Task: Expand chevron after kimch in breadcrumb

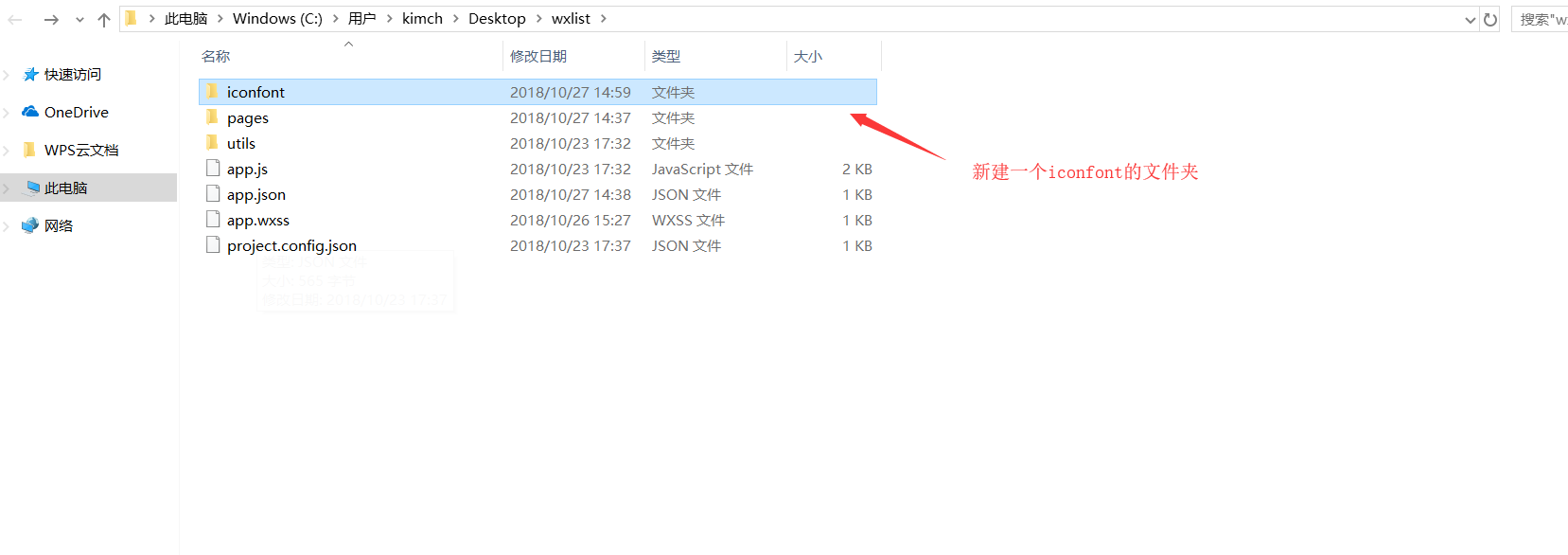Action: (x=455, y=19)
